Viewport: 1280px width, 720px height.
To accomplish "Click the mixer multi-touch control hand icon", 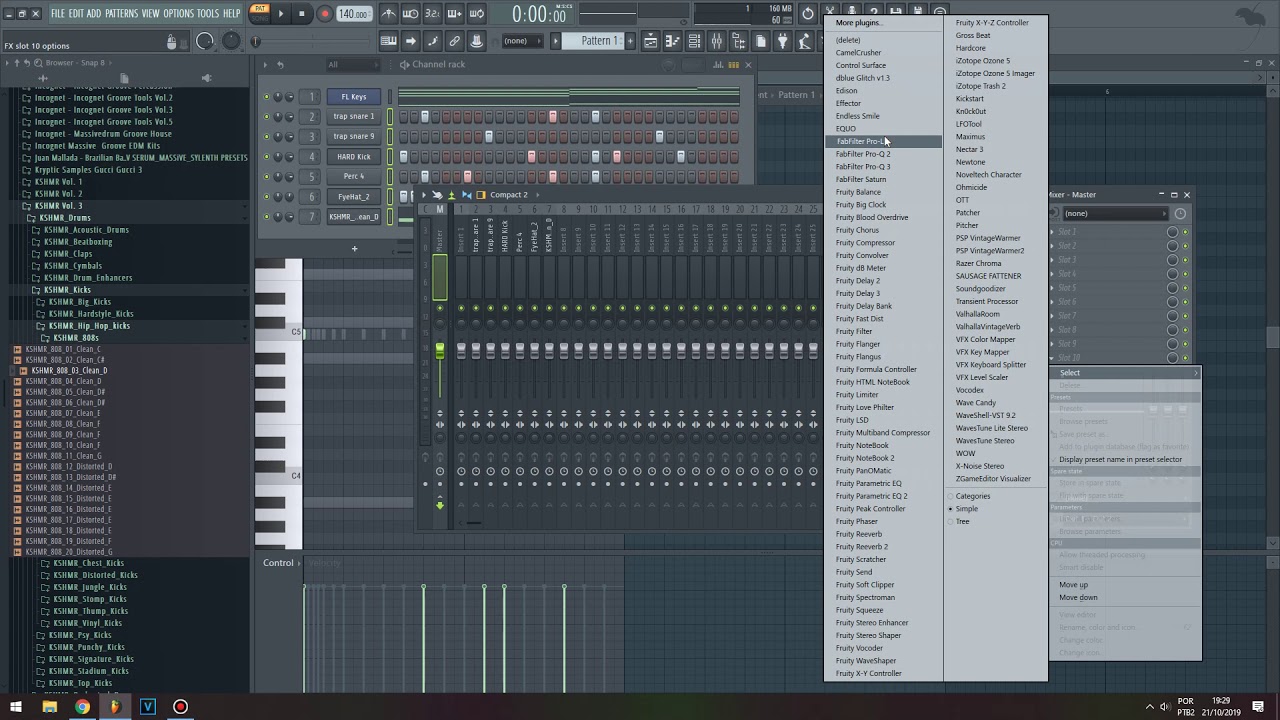I will coord(437,195).
